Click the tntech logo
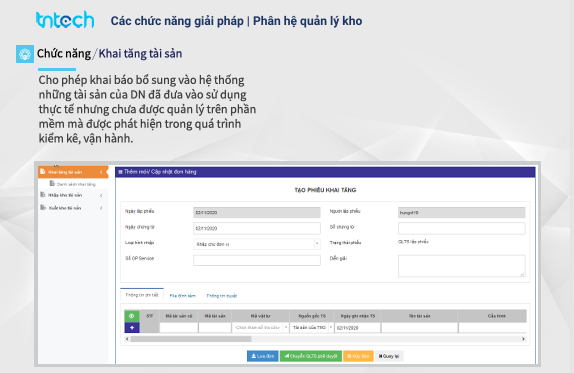 [65, 19]
